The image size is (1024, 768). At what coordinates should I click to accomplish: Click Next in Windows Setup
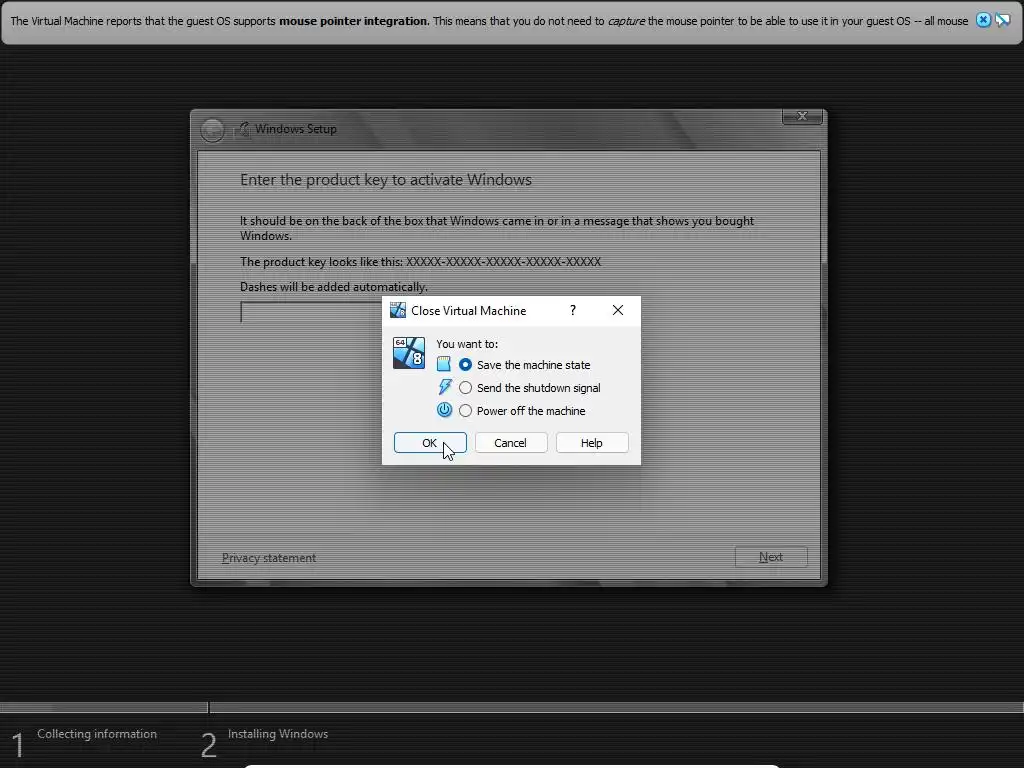tap(771, 557)
